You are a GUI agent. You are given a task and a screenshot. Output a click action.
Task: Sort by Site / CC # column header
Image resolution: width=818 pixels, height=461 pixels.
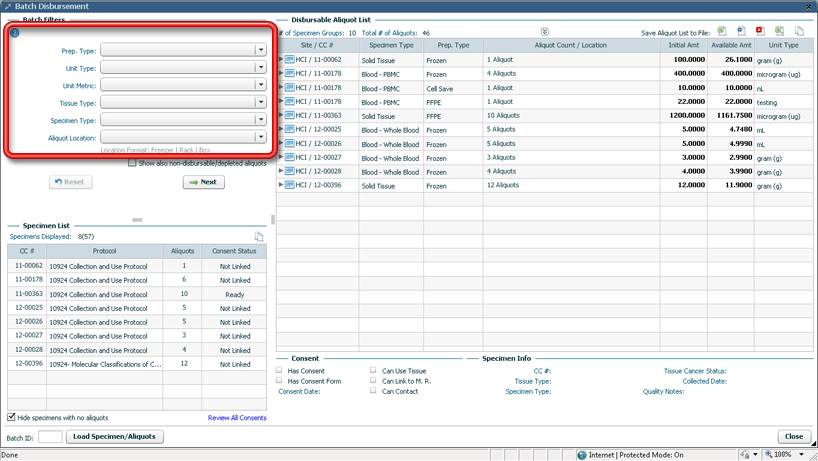pos(318,45)
